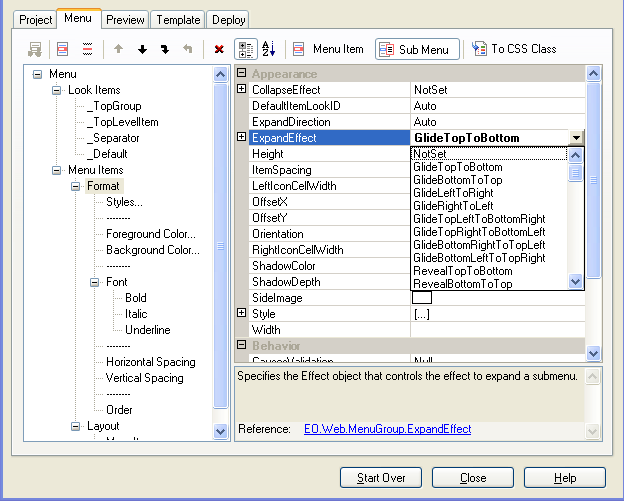The width and height of the screenshot is (624, 501).
Task: Select the Bold tree item
Action: click(x=136, y=298)
